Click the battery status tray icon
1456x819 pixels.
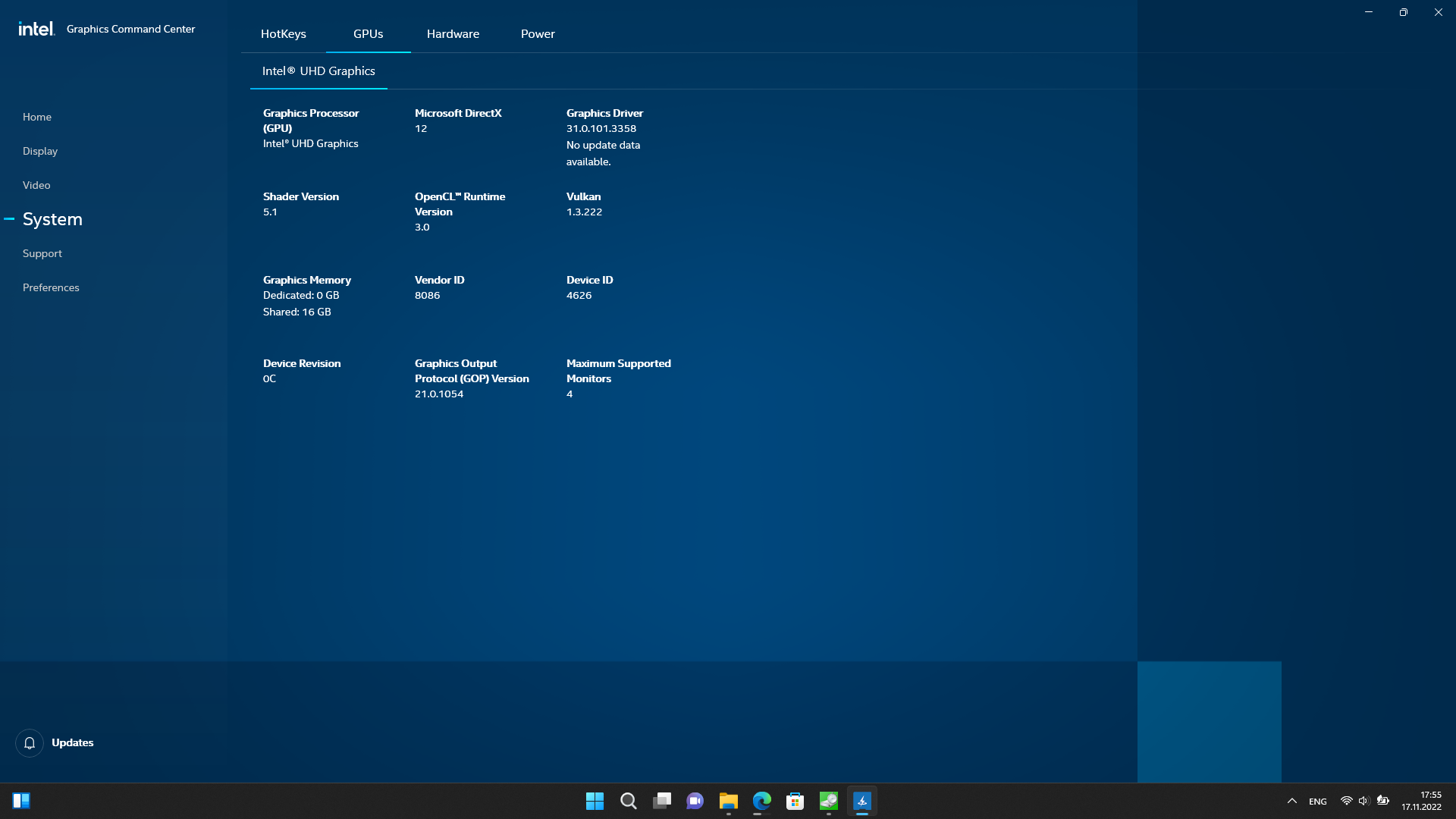pos(1382,801)
